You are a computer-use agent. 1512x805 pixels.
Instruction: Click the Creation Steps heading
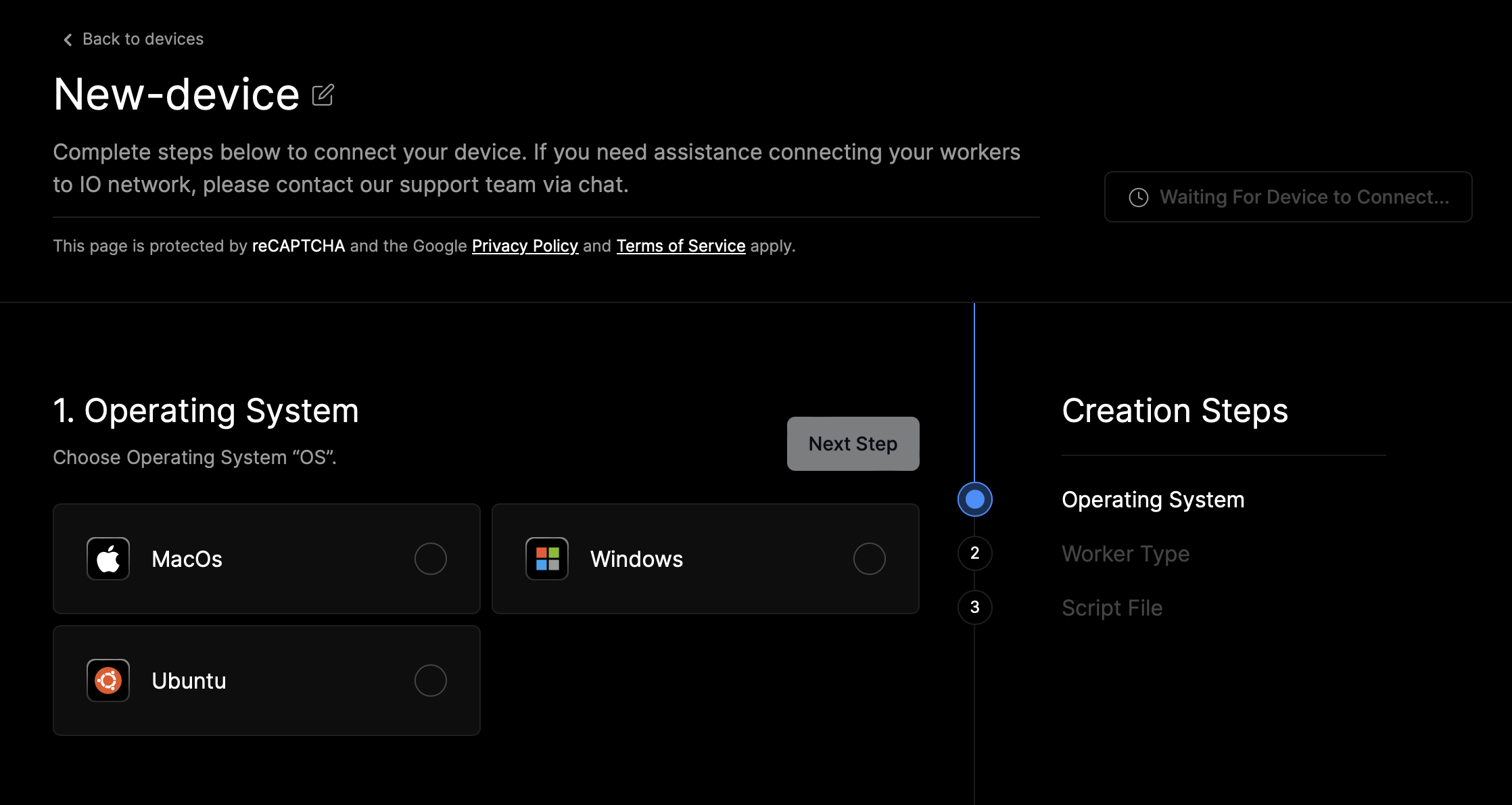(1175, 411)
